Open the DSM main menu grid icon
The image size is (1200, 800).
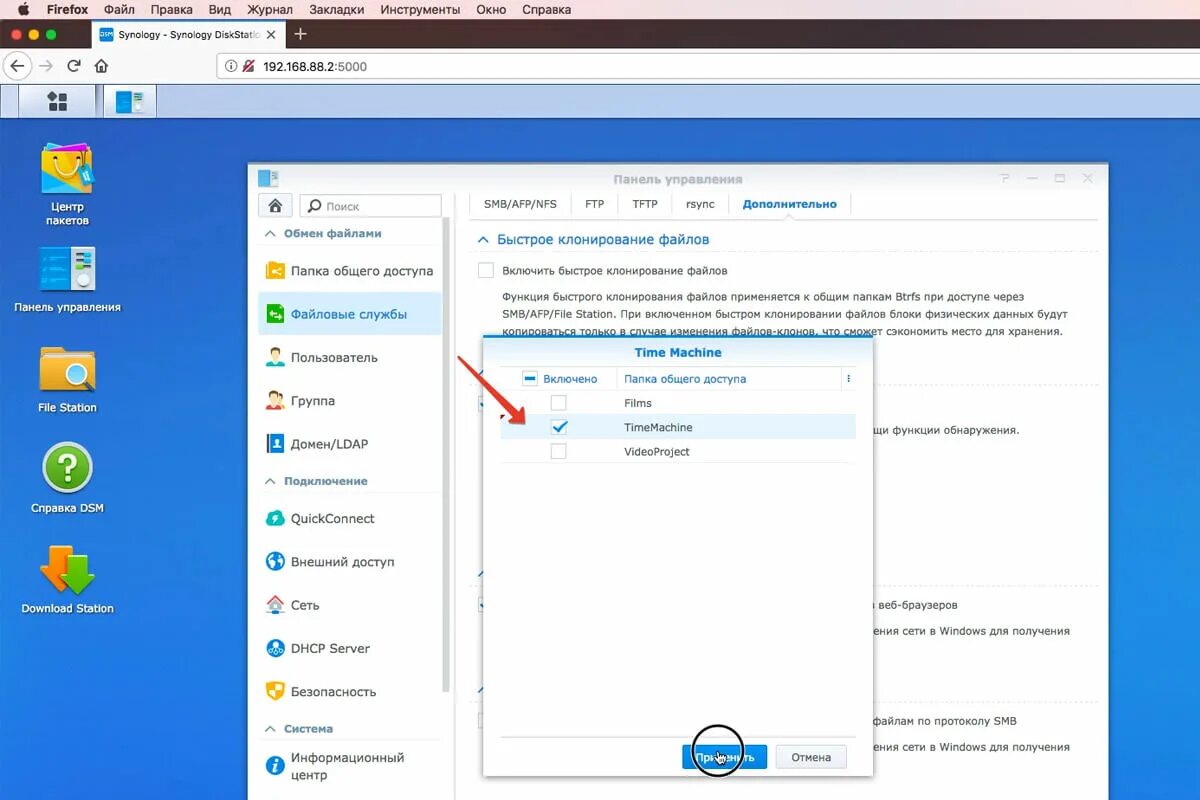click(x=58, y=101)
